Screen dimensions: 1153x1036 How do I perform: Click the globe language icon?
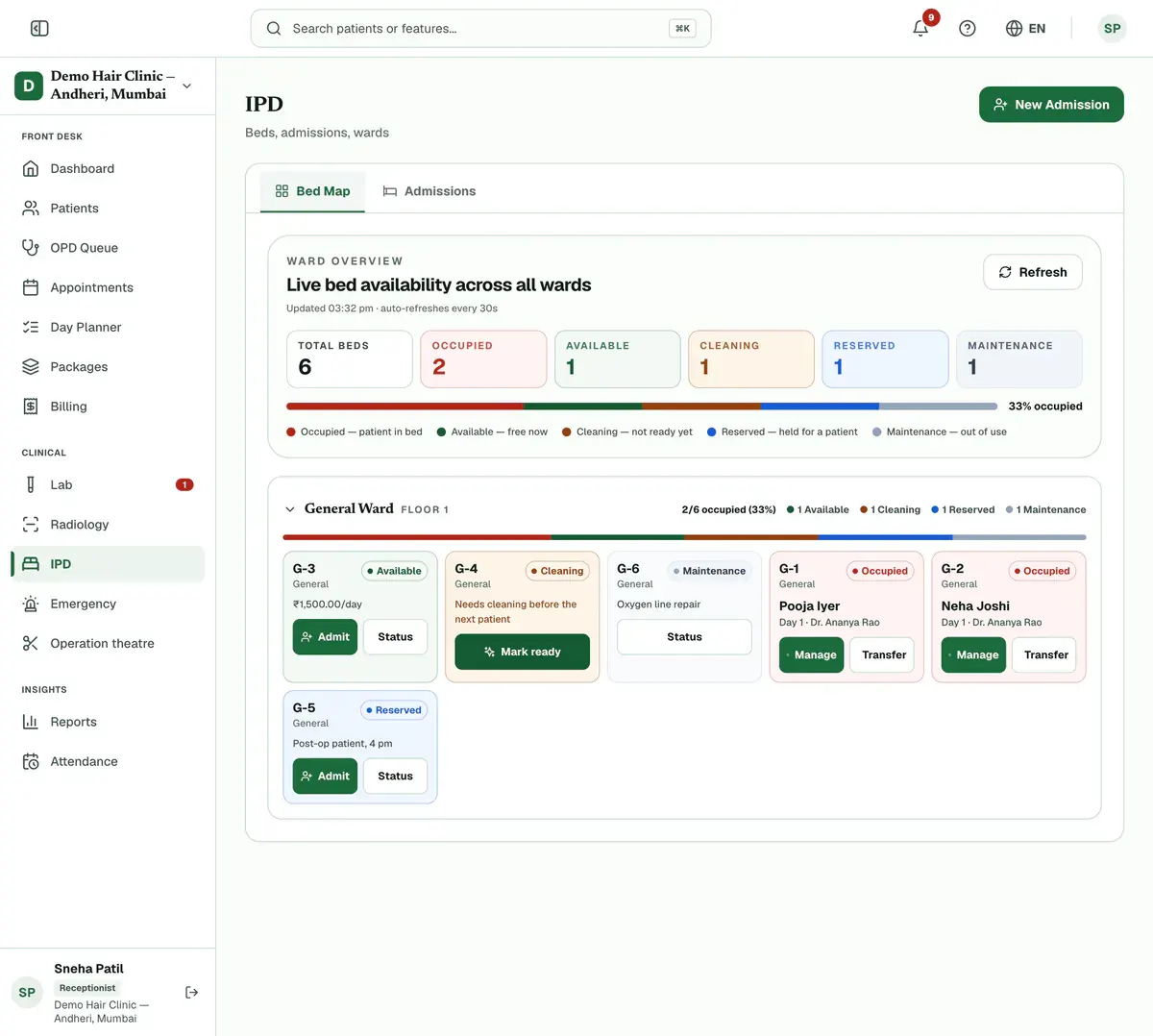click(x=1014, y=29)
